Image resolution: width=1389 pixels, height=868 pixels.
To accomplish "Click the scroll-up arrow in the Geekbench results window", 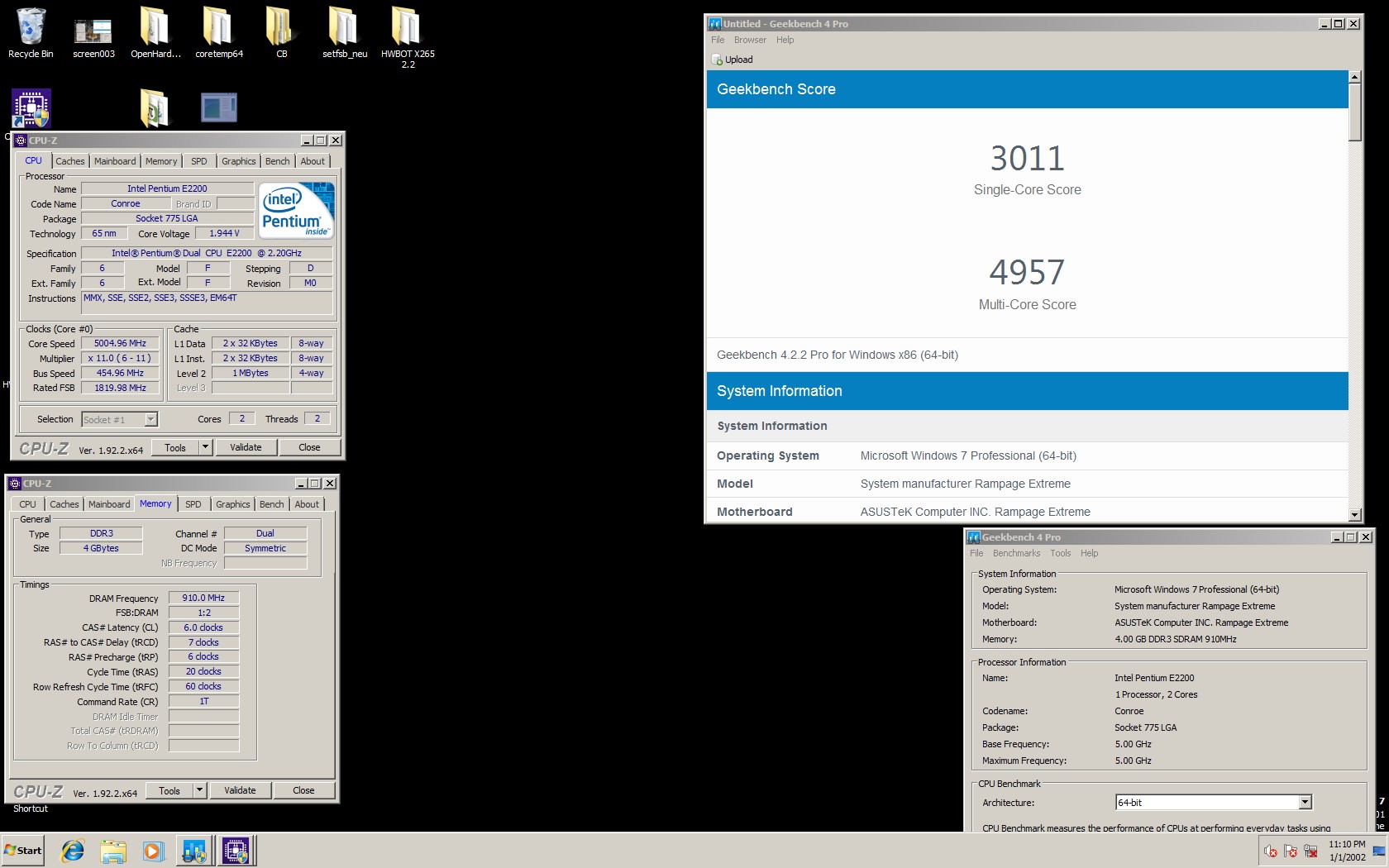I will (x=1354, y=77).
